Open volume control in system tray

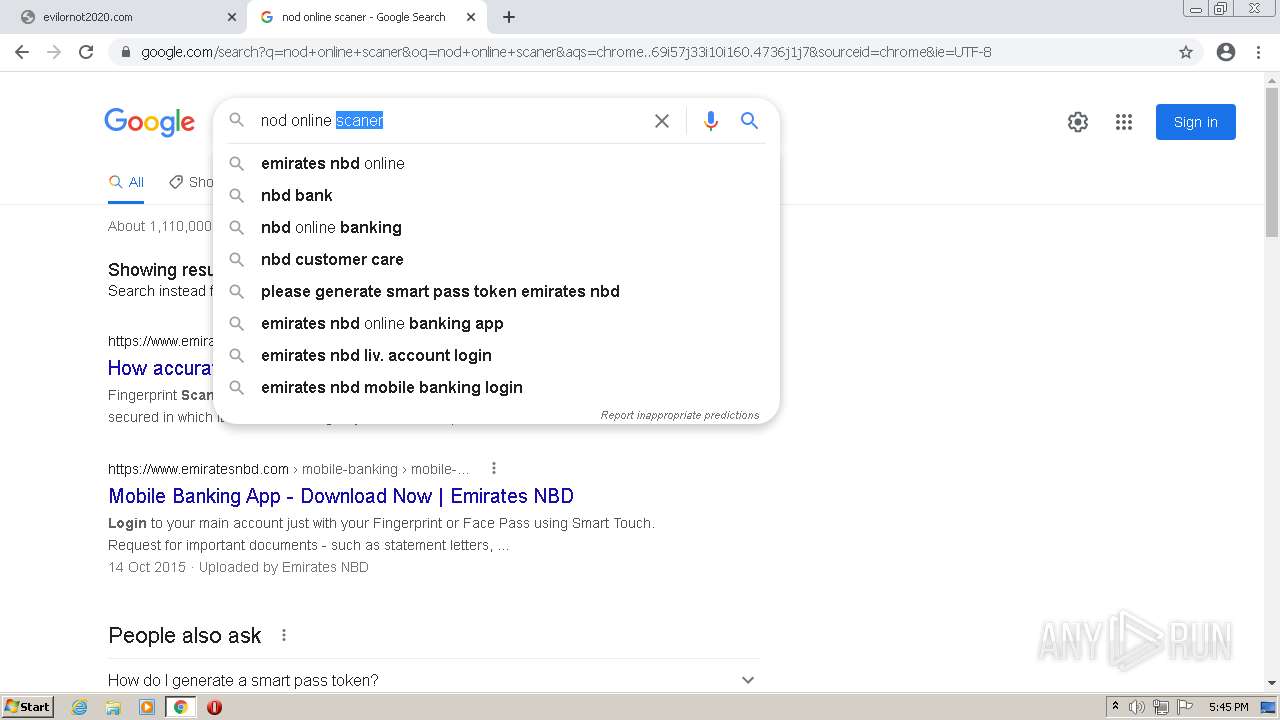tap(1137, 707)
